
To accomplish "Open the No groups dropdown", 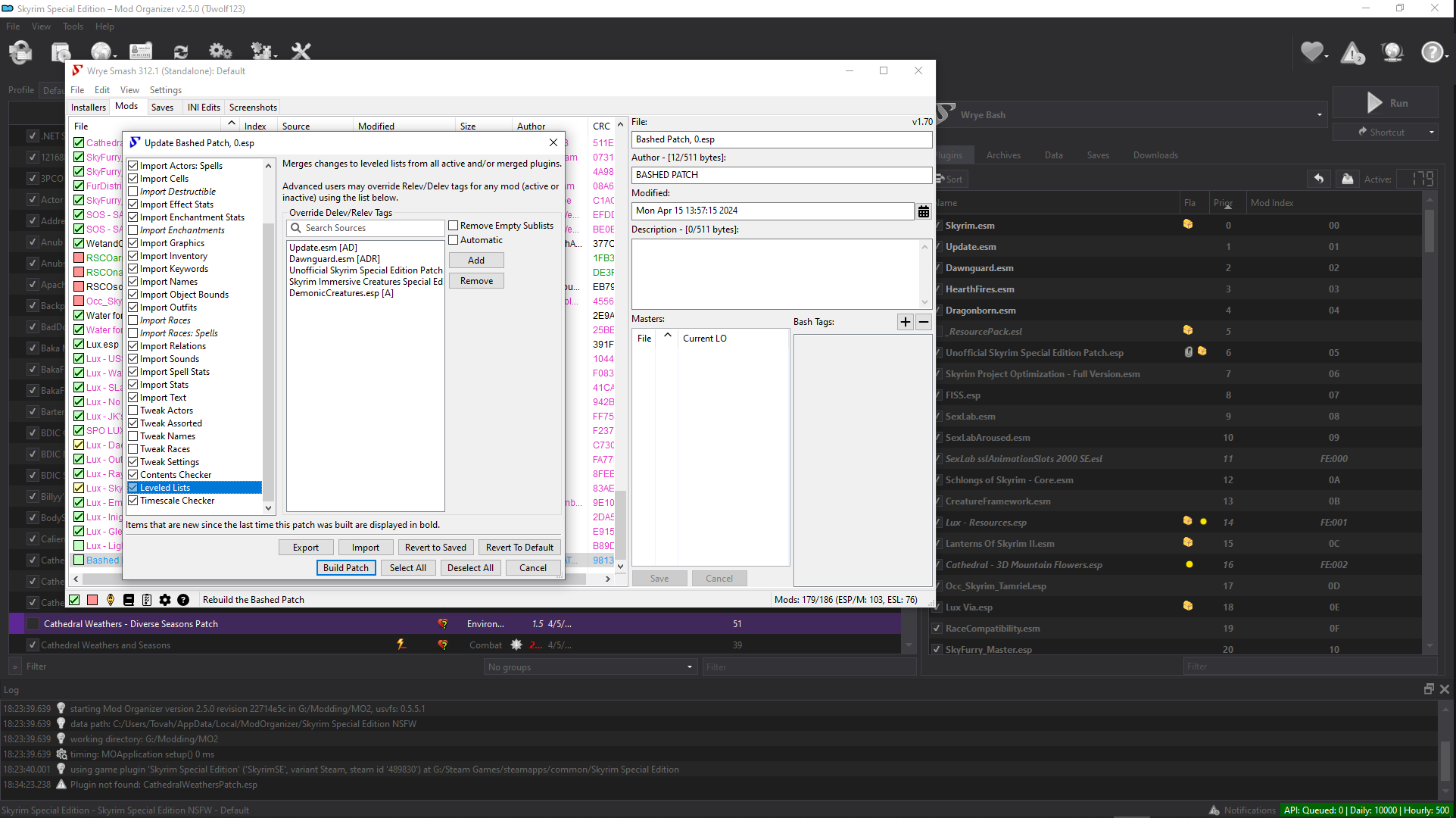I will click(591, 667).
